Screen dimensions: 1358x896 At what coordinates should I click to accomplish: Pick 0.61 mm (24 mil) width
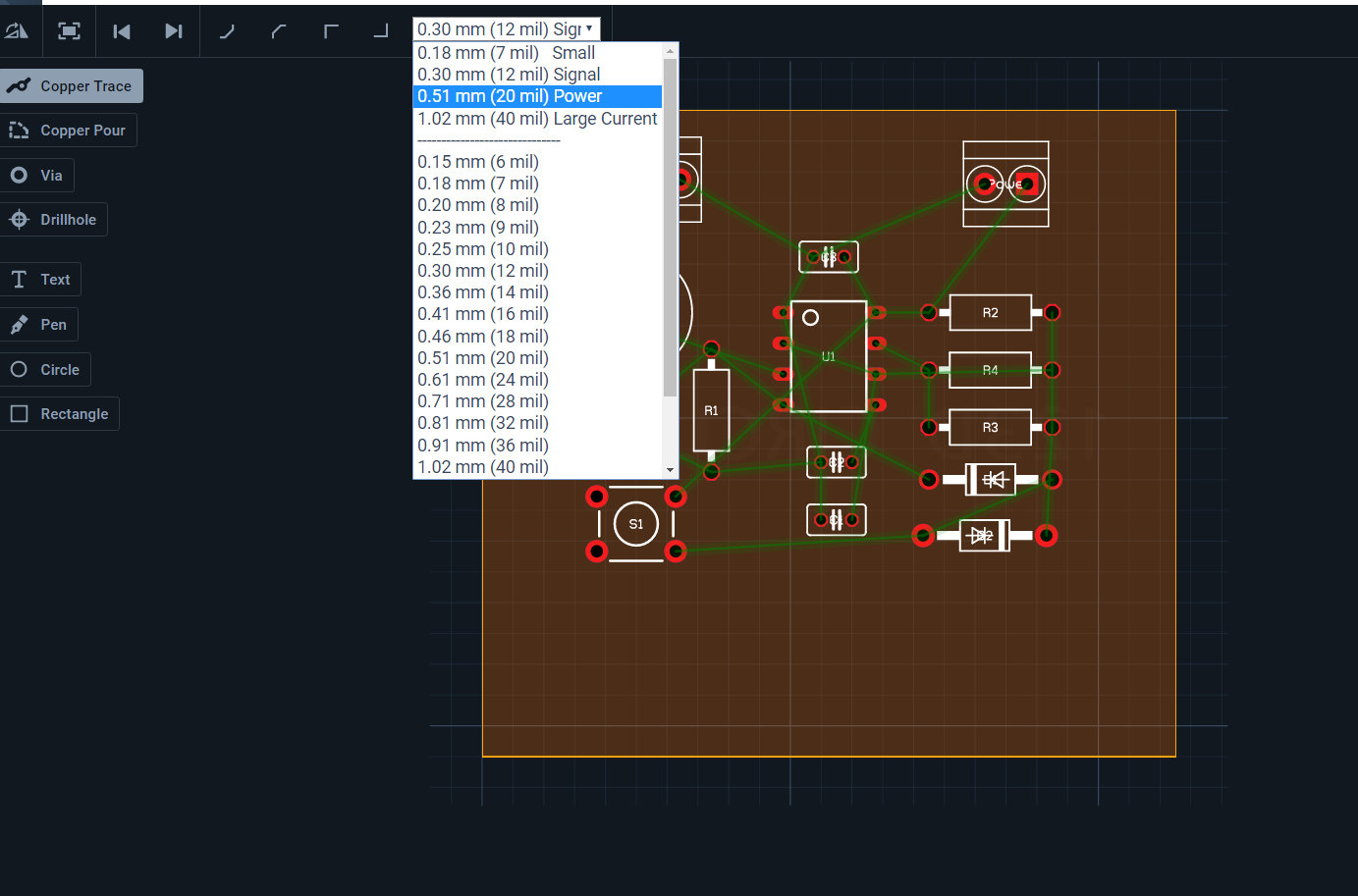coord(538,380)
